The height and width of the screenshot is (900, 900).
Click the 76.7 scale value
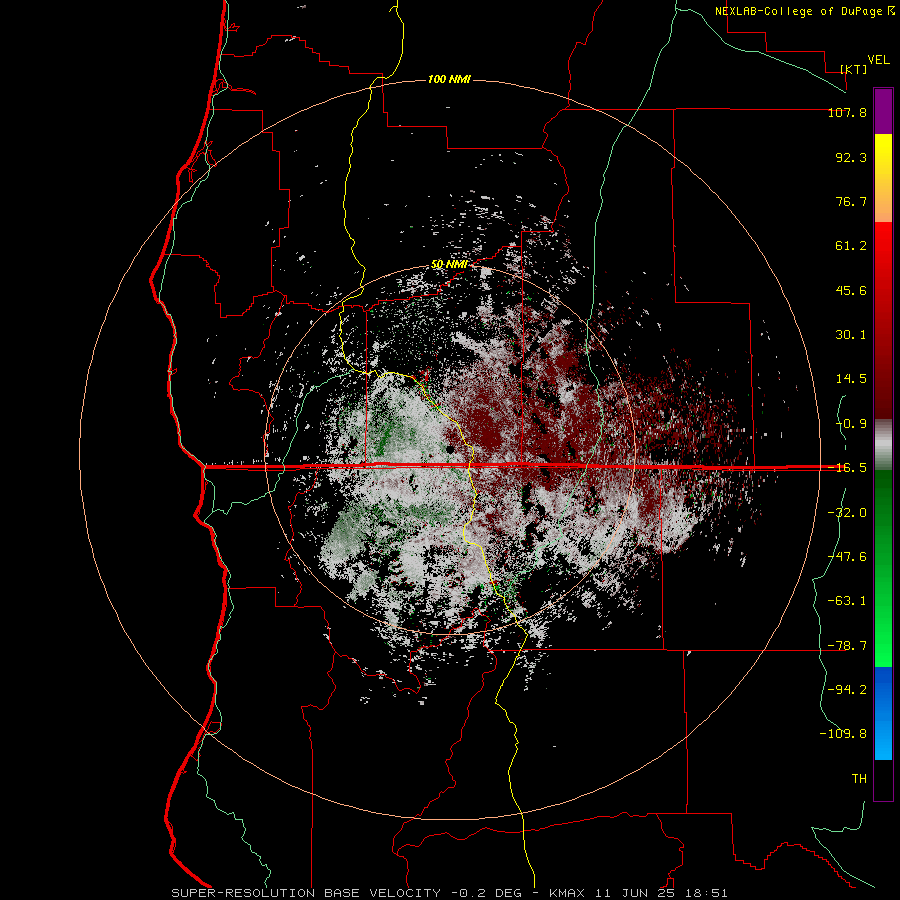(851, 201)
